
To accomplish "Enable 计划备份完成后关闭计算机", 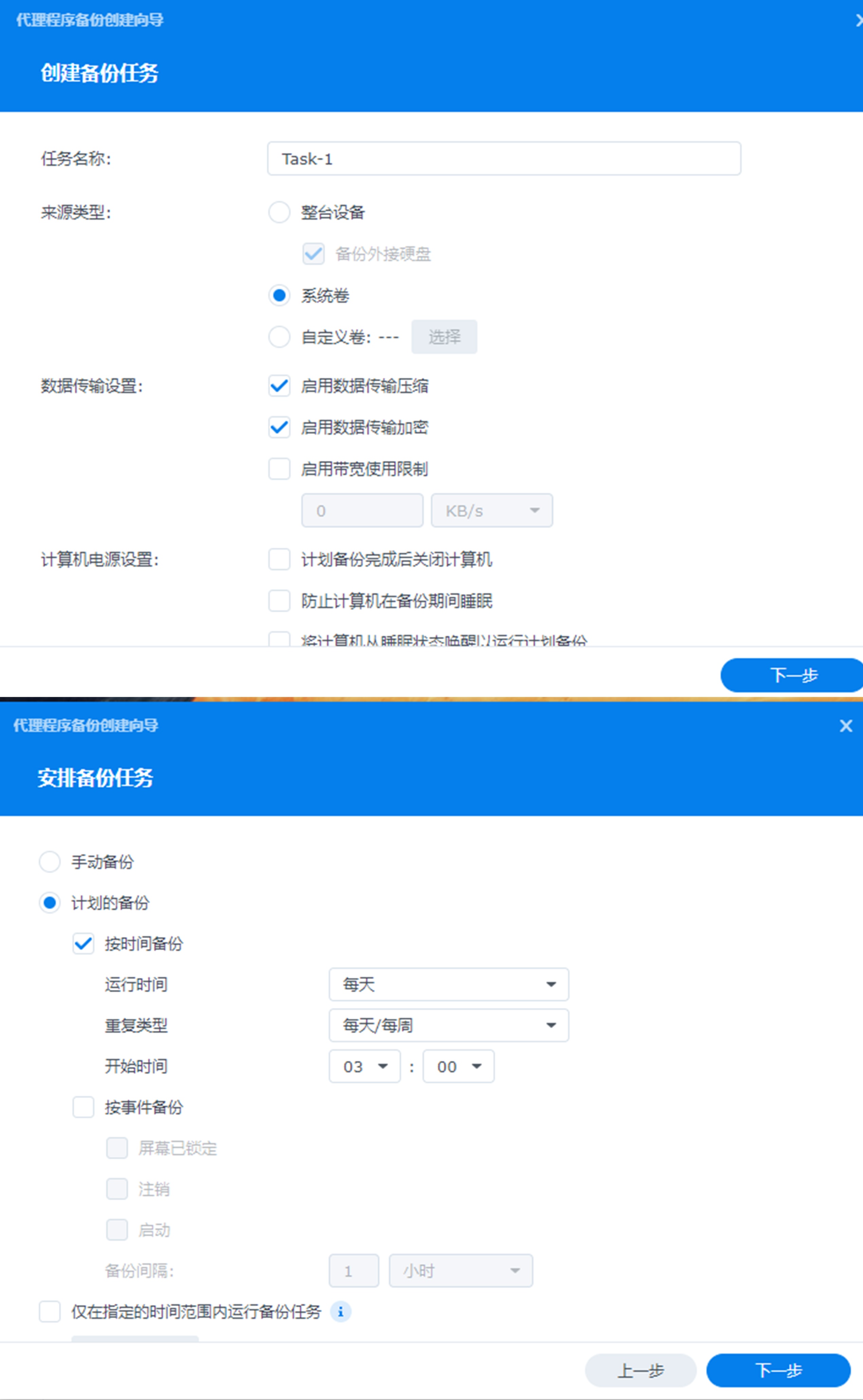I will [279, 560].
